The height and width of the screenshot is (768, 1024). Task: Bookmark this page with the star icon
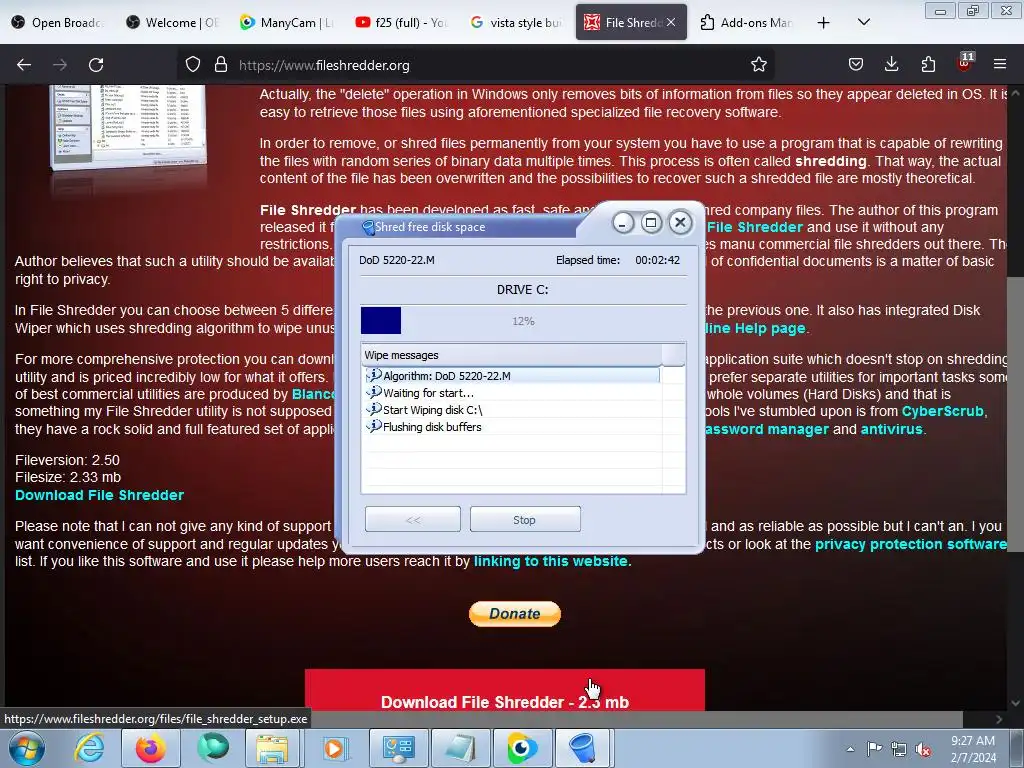(758, 65)
